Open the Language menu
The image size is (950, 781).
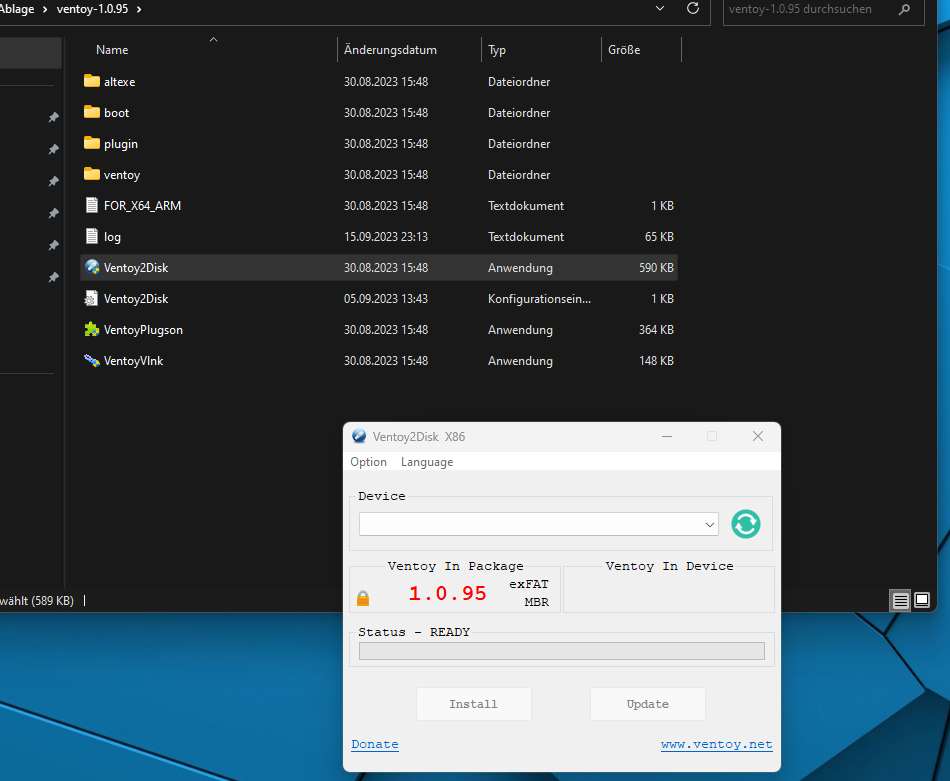tap(427, 462)
